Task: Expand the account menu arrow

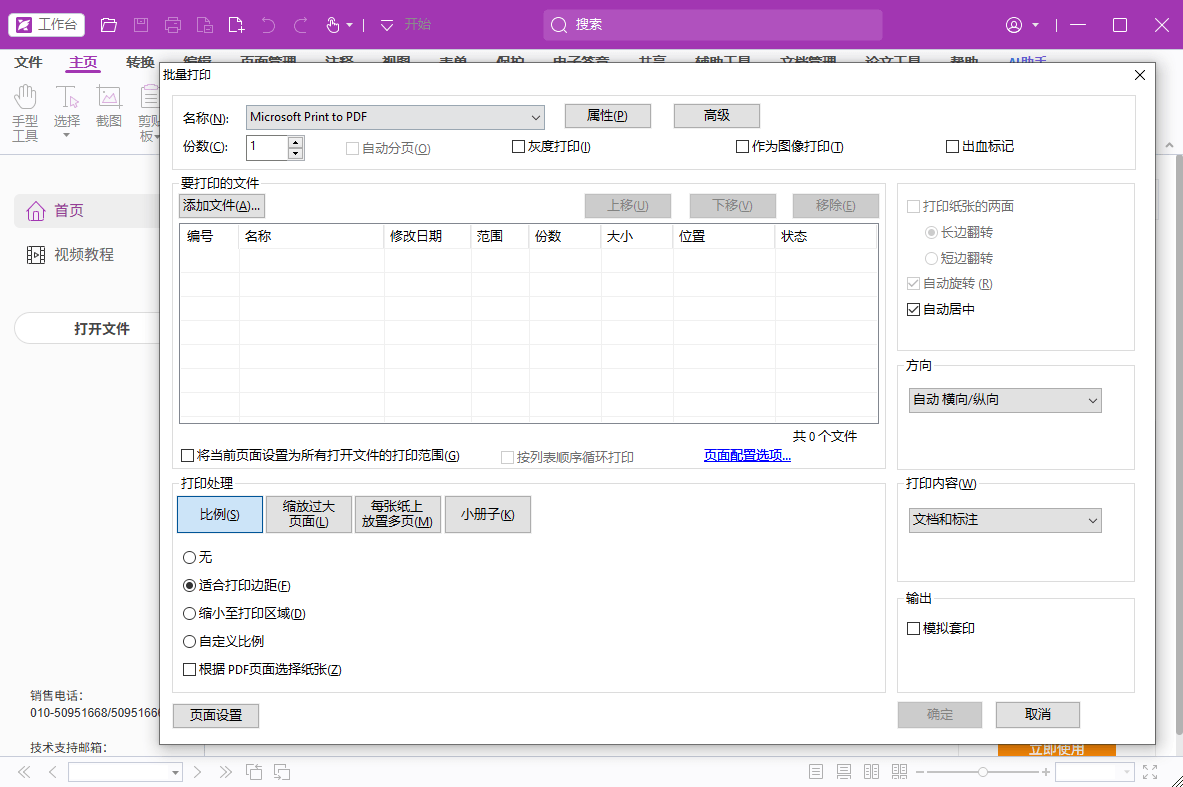Action: coord(1035,25)
